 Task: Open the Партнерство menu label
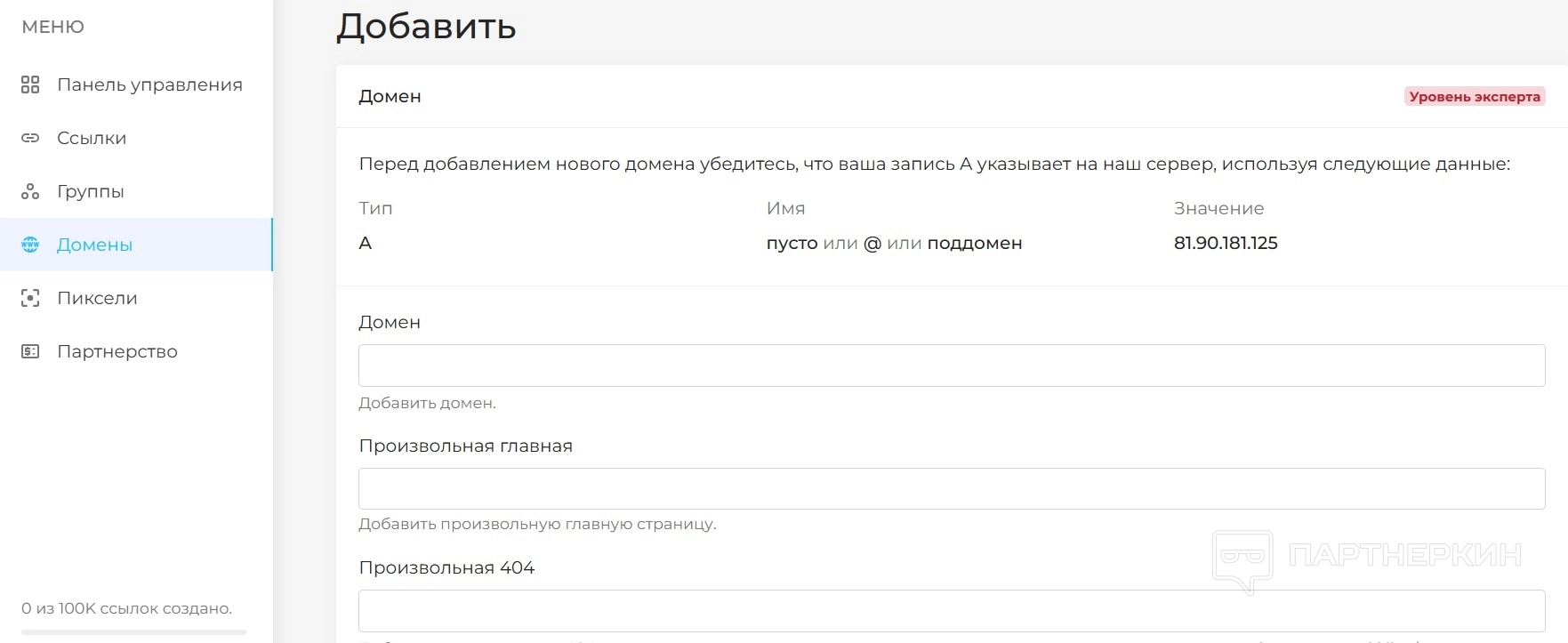click(x=117, y=351)
